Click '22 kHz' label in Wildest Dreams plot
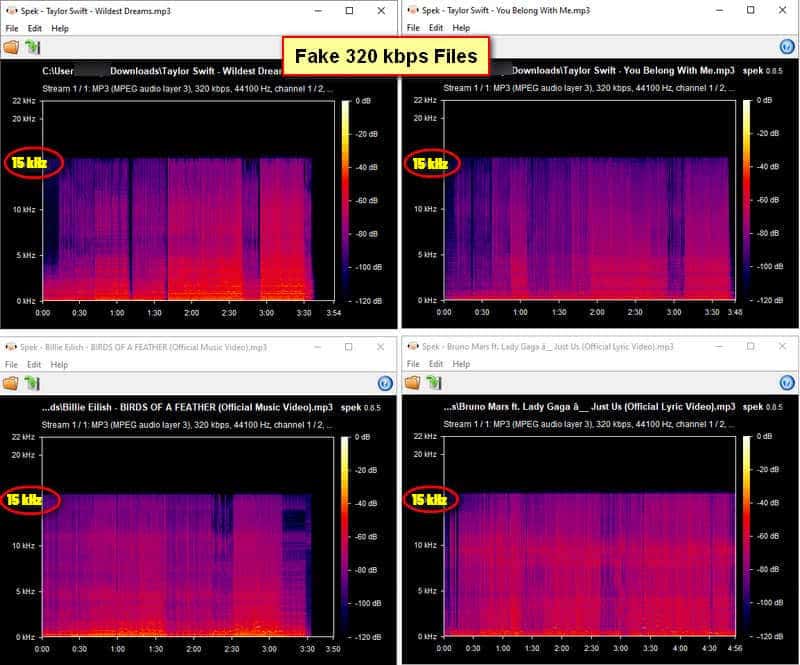 tap(23, 101)
